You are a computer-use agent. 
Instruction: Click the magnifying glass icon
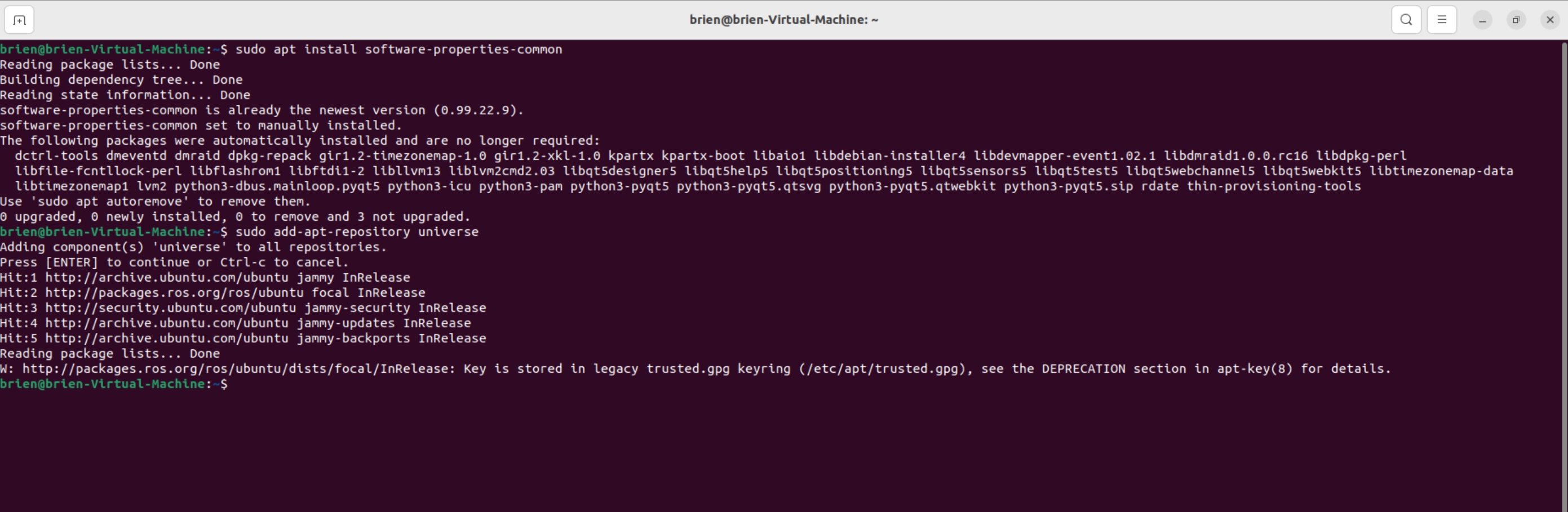click(x=1406, y=20)
